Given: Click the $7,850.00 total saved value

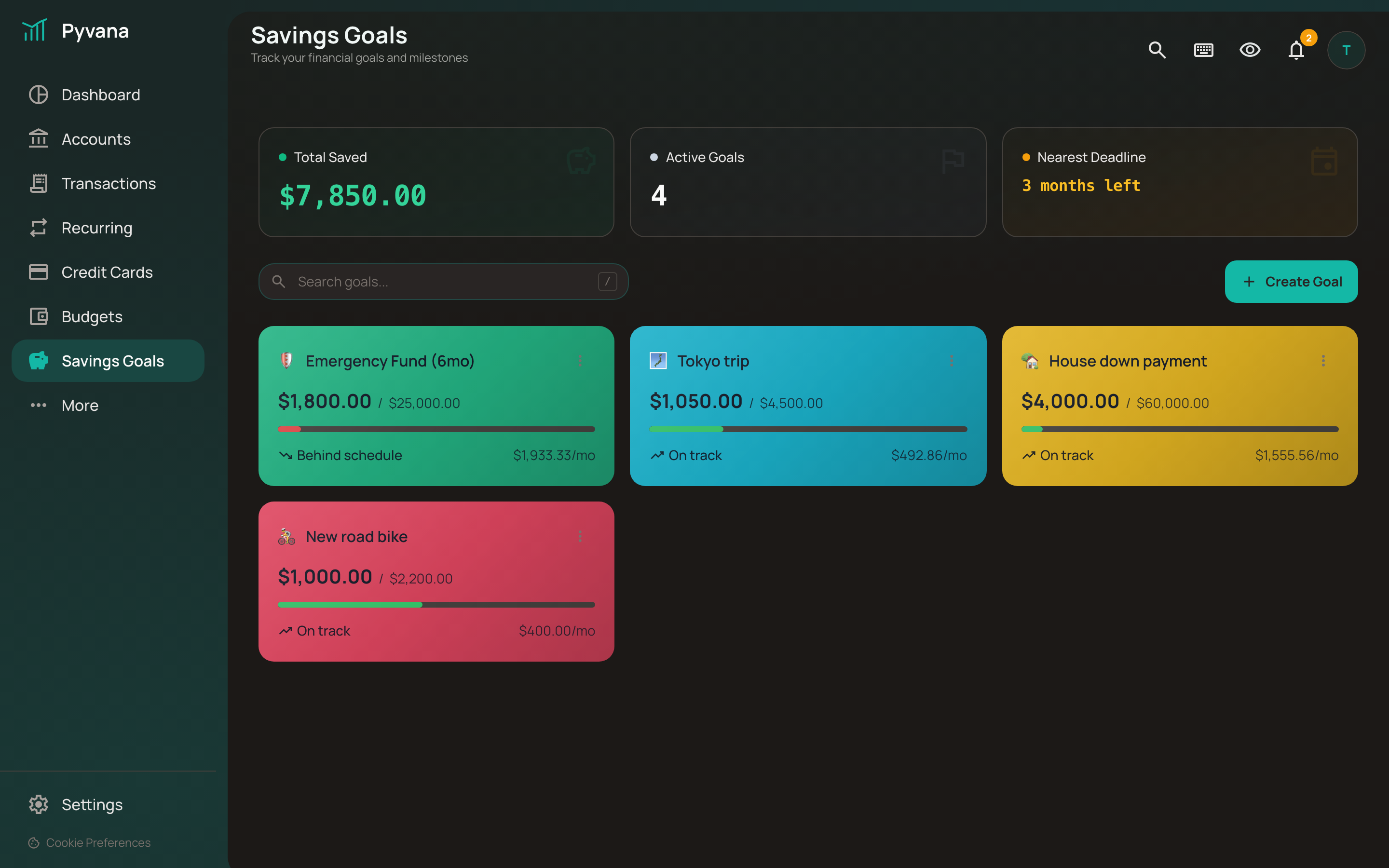Looking at the screenshot, I should tap(353, 195).
